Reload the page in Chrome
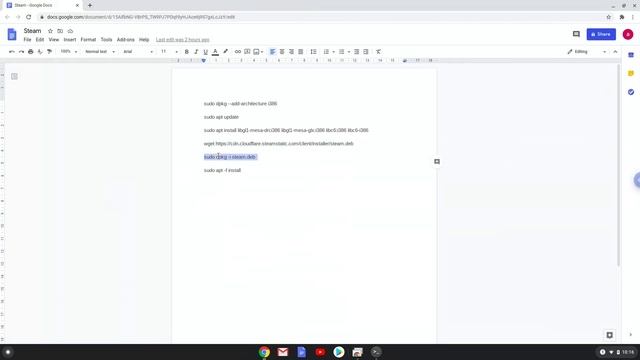This screenshot has width=640, height=360. point(29,17)
